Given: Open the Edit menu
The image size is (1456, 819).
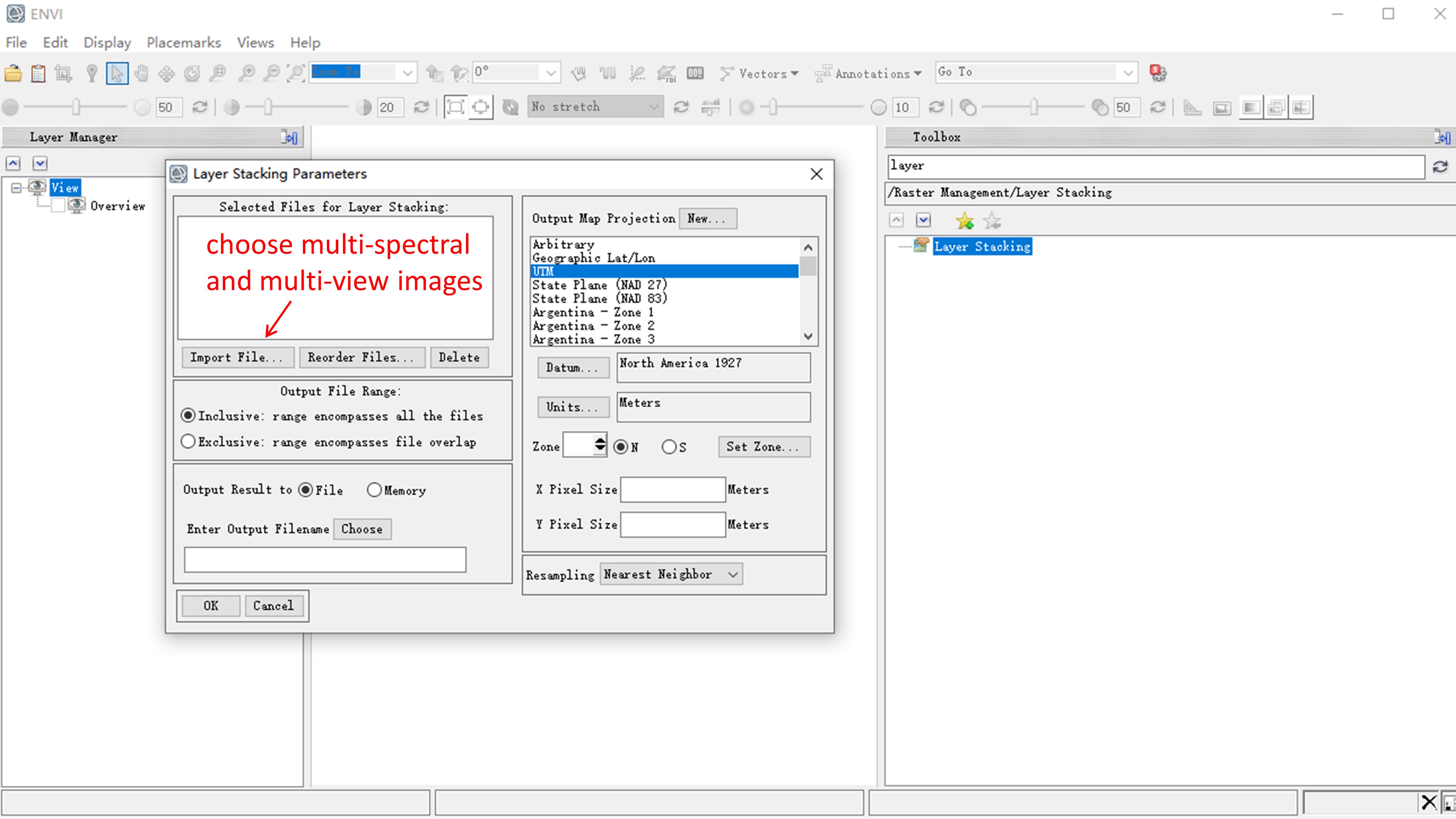Looking at the screenshot, I should (x=55, y=42).
